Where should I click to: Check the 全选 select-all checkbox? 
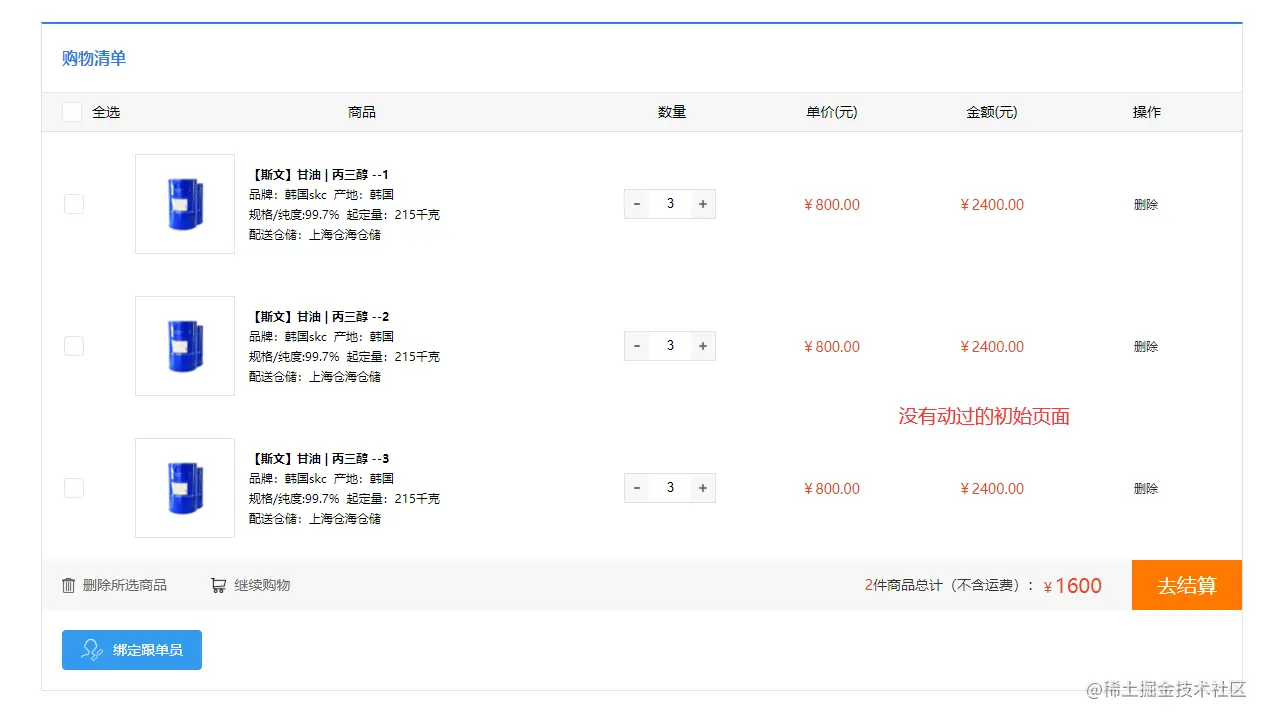[72, 112]
